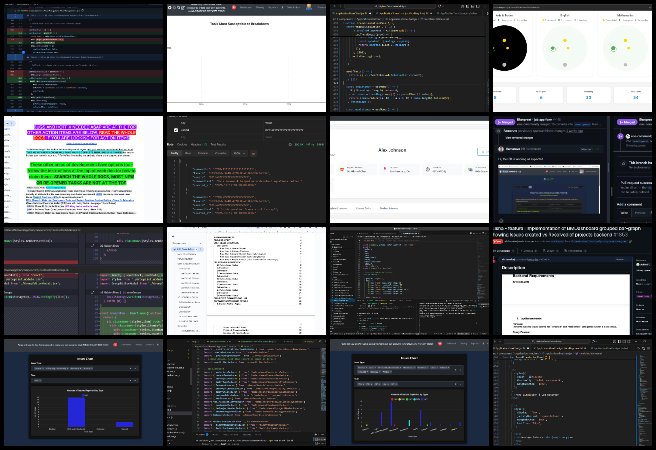Open the chart type dropdown above blue bar chart

pos(82,367)
